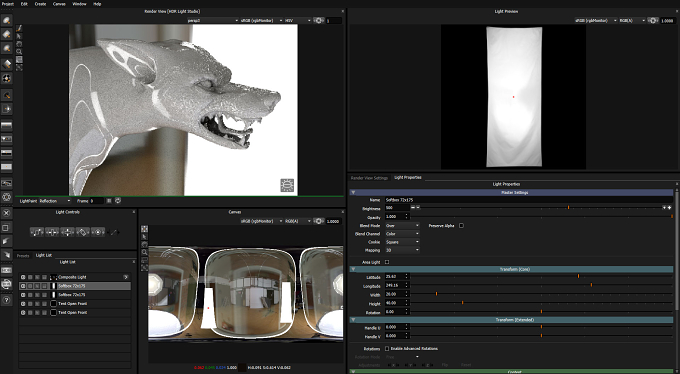Enable Advanced Rotations checkbox
Image resolution: width=680 pixels, height=374 pixels.
point(387,348)
